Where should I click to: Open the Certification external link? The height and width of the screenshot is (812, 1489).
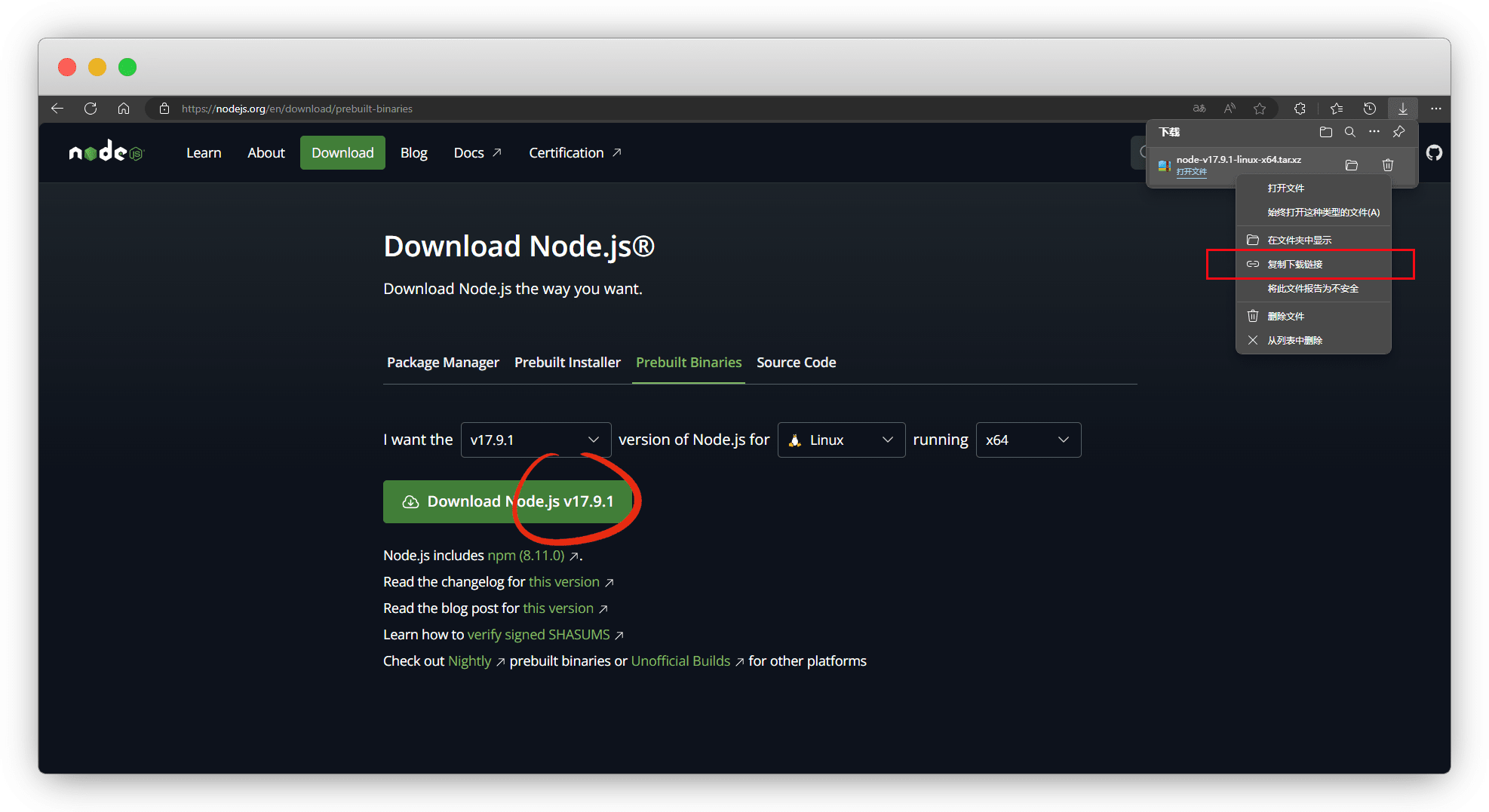tap(575, 153)
